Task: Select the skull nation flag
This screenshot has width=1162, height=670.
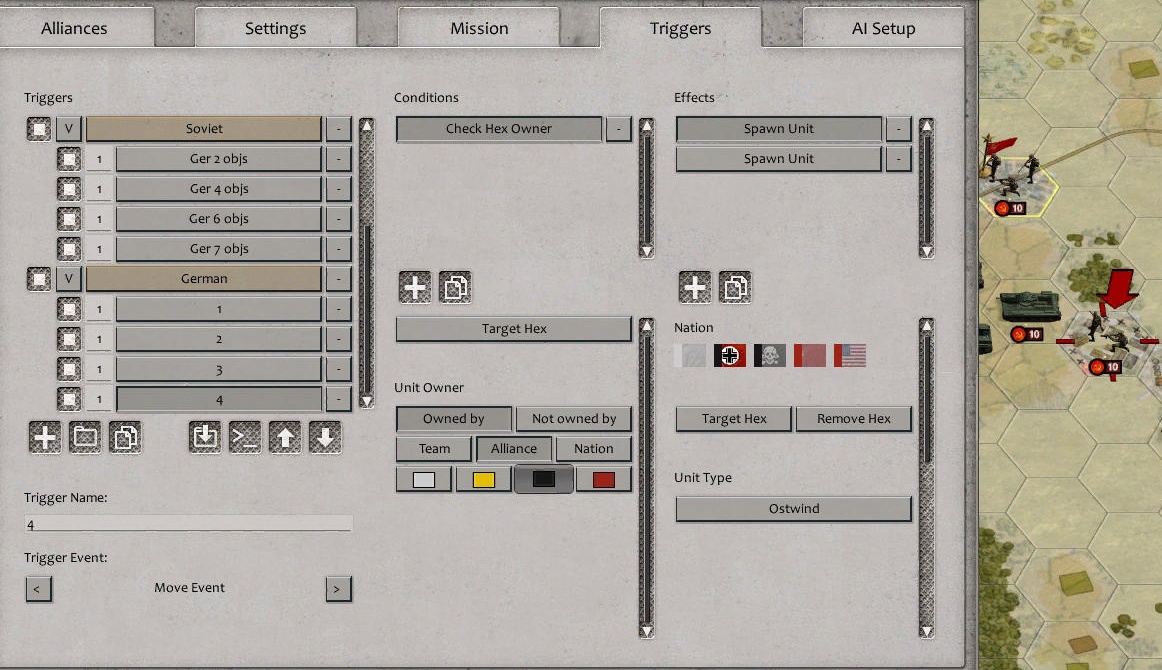Action: coord(770,356)
